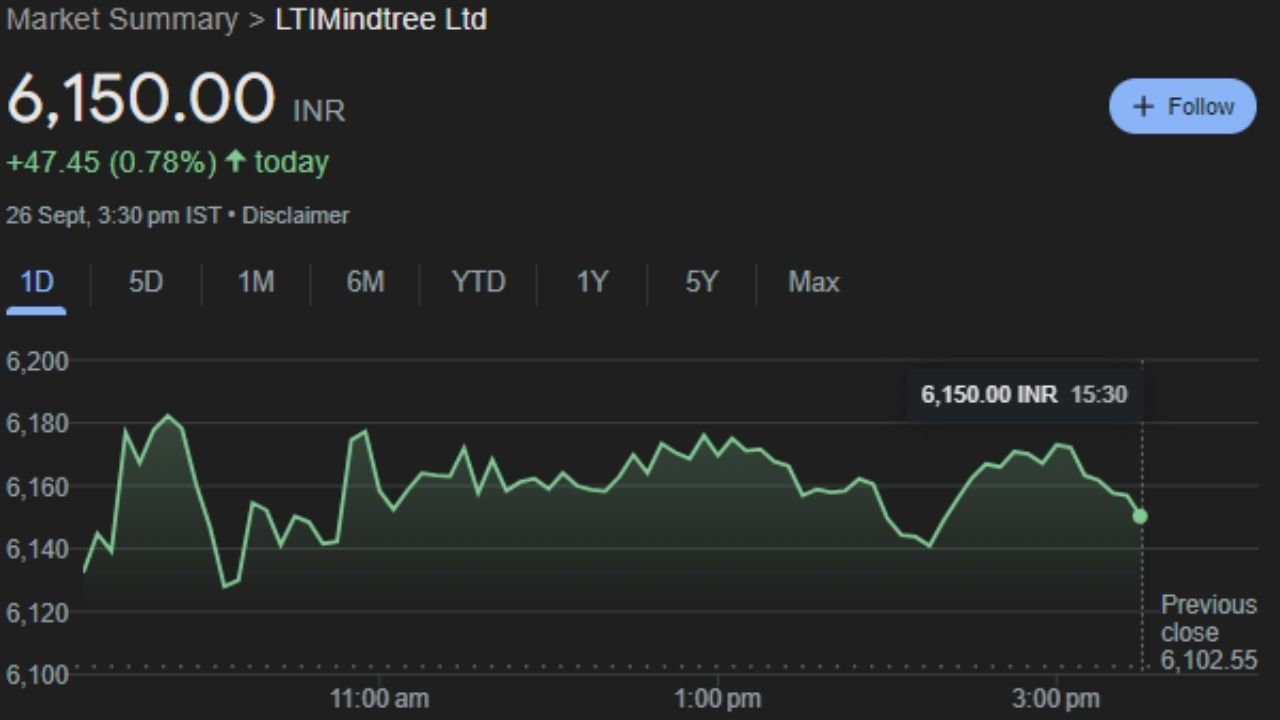The height and width of the screenshot is (720, 1280).
Task: Click the 6,200 y-axis label
Action: pyautogui.click(x=37, y=361)
